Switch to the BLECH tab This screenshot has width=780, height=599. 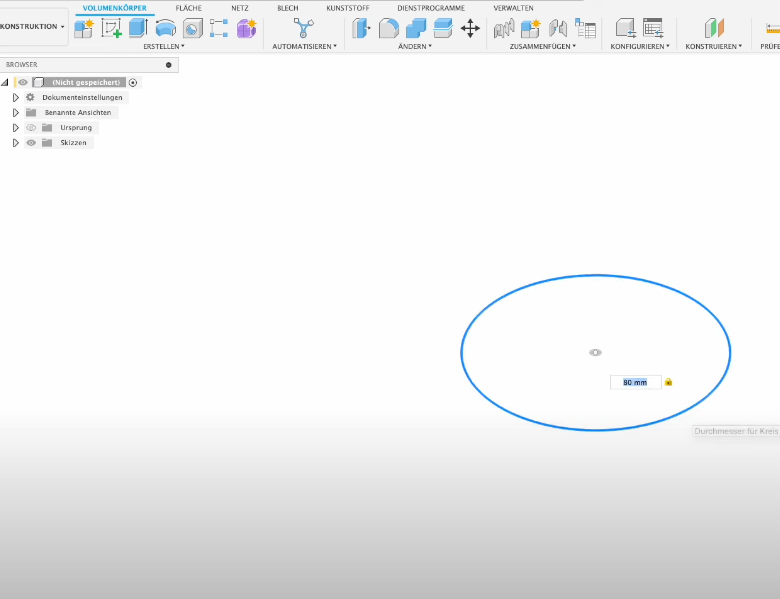[287, 8]
